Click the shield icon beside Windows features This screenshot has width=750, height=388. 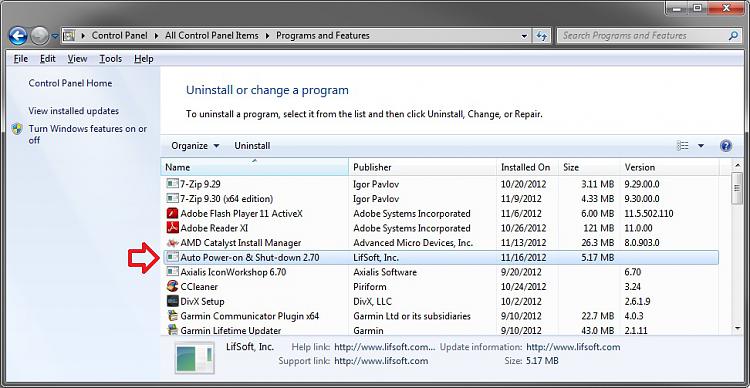(17, 129)
